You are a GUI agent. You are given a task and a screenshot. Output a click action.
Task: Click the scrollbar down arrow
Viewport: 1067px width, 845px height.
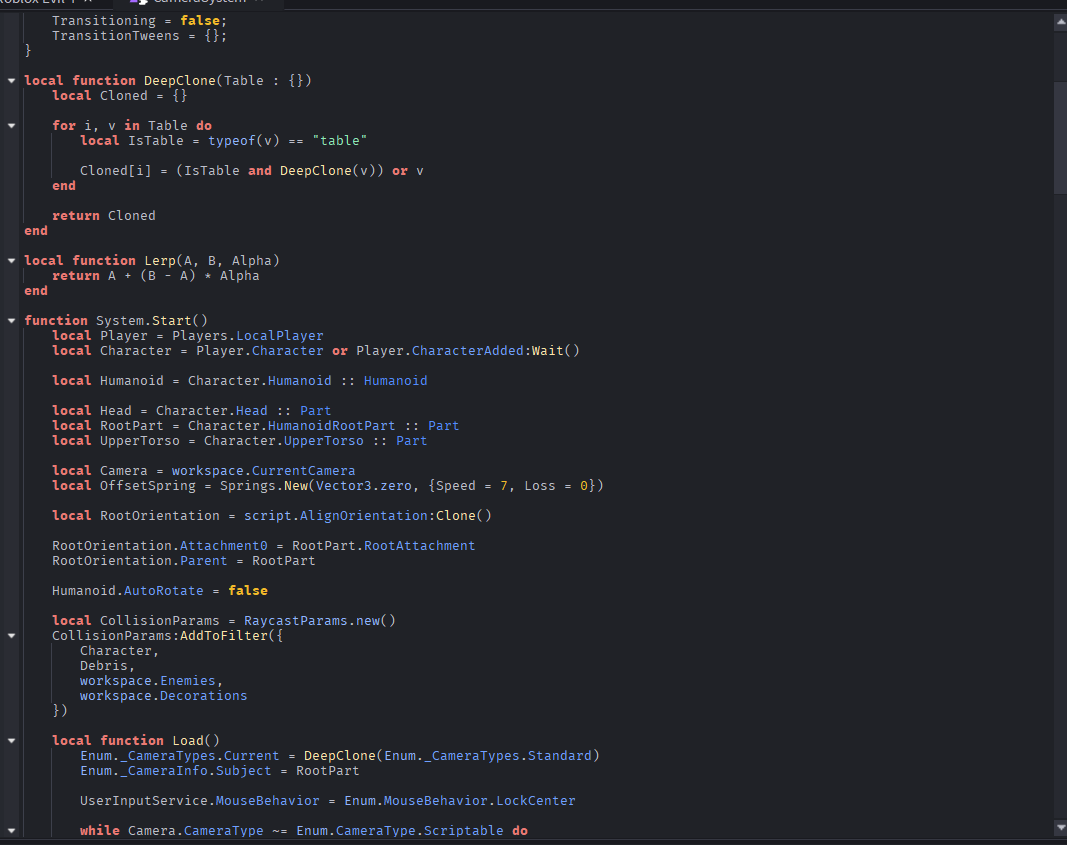(1060, 827)
